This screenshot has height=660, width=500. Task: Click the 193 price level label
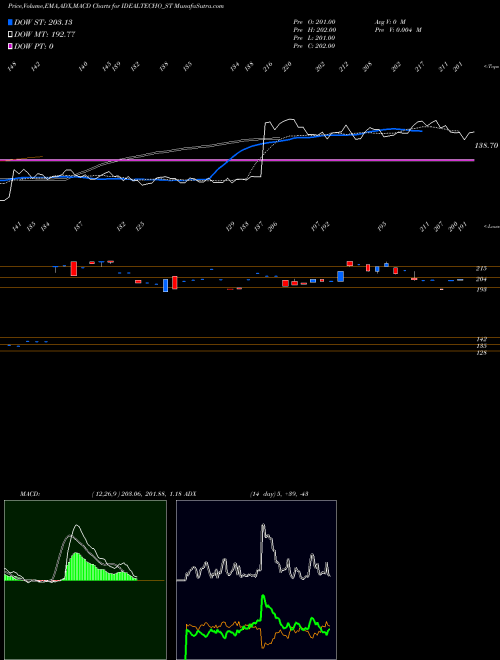[x=482, y=290]
